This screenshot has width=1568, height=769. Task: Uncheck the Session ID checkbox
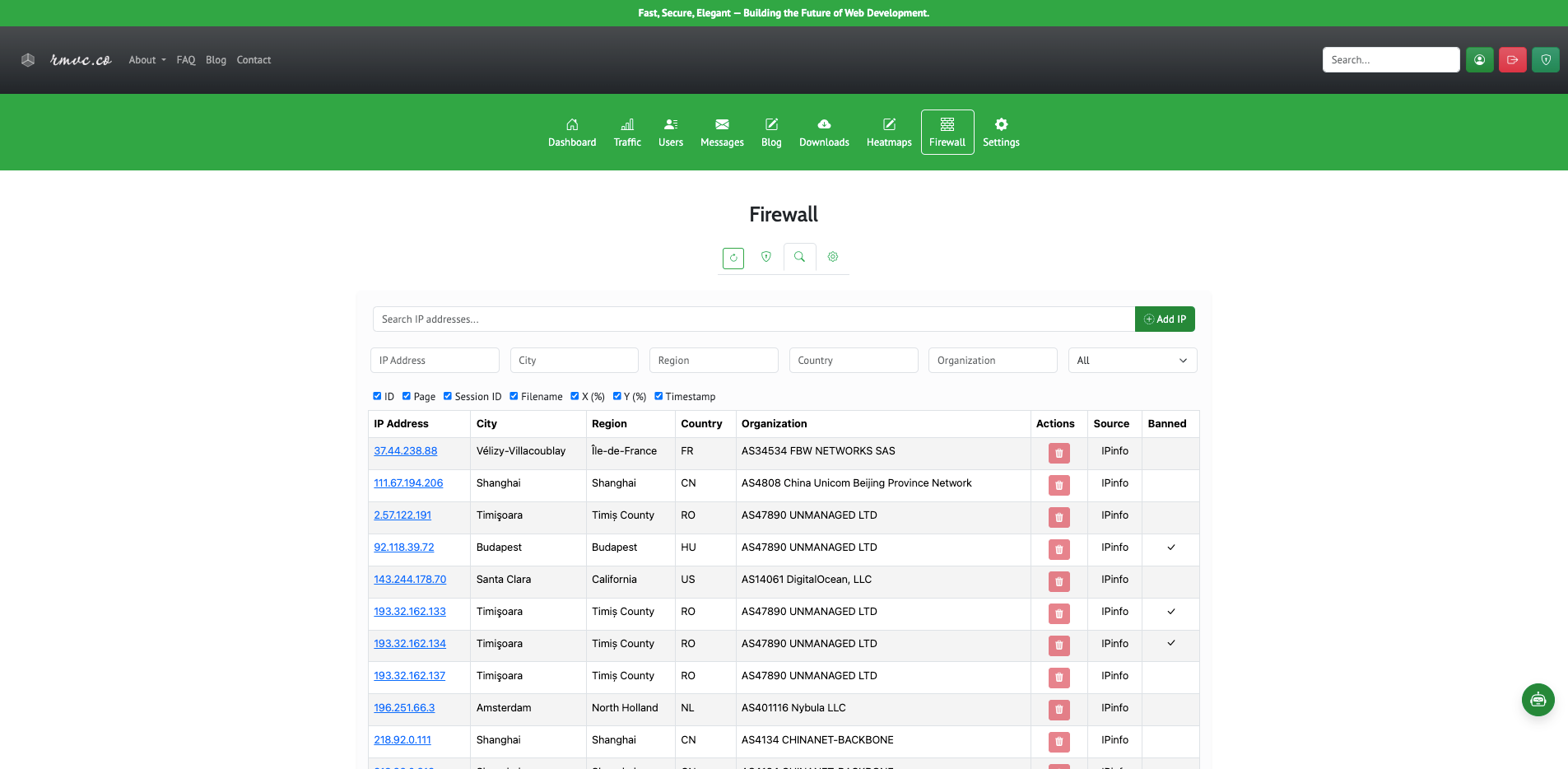click(x=448, y=396)
